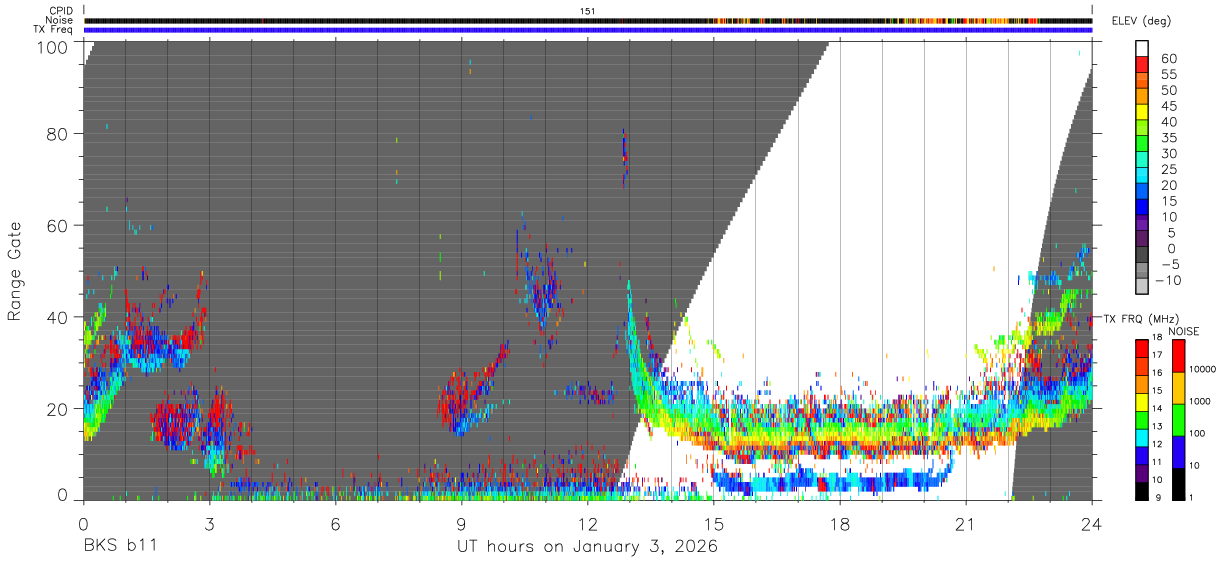Select the black 9 MHz TX FRQ swatch
Screen dimensions: 1228x567
click(x=1142, y=490)
